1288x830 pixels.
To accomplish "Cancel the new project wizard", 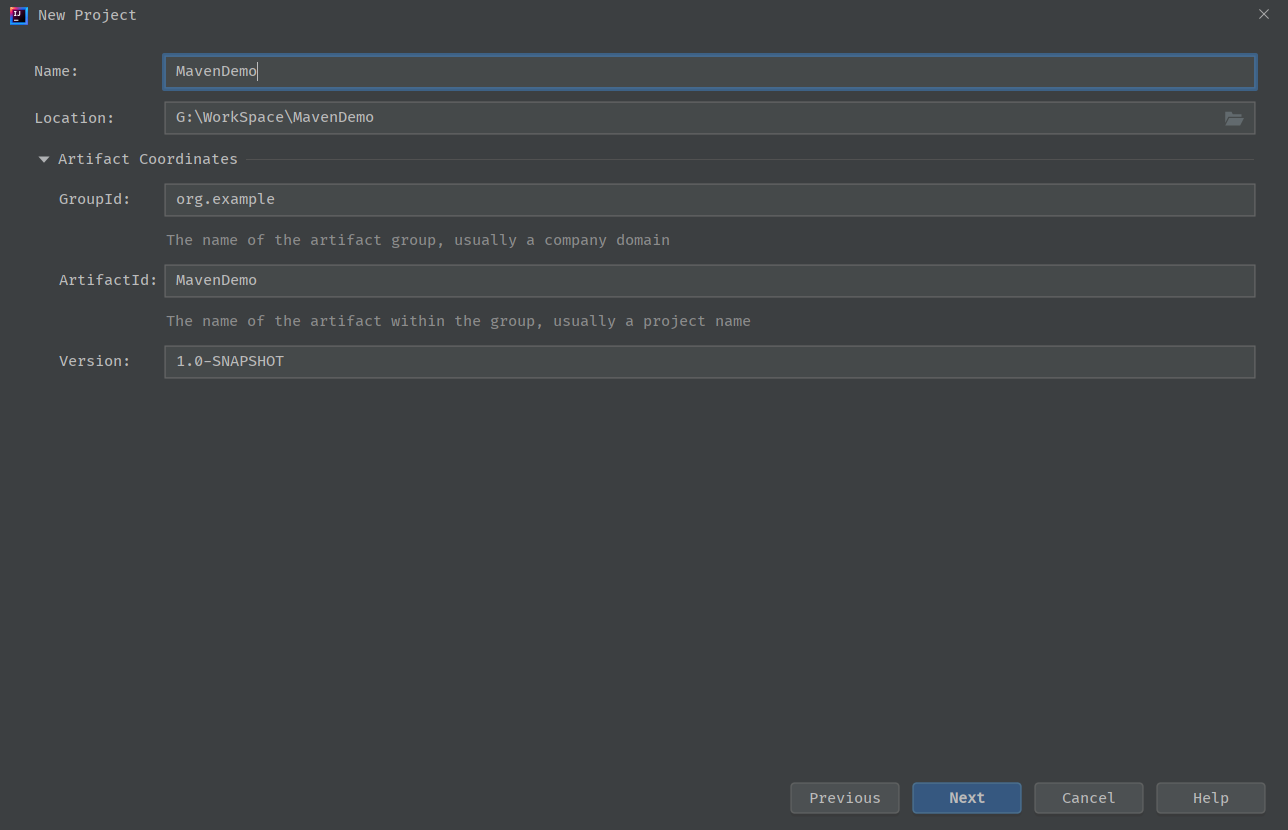I will click(x=1088, y=798).
